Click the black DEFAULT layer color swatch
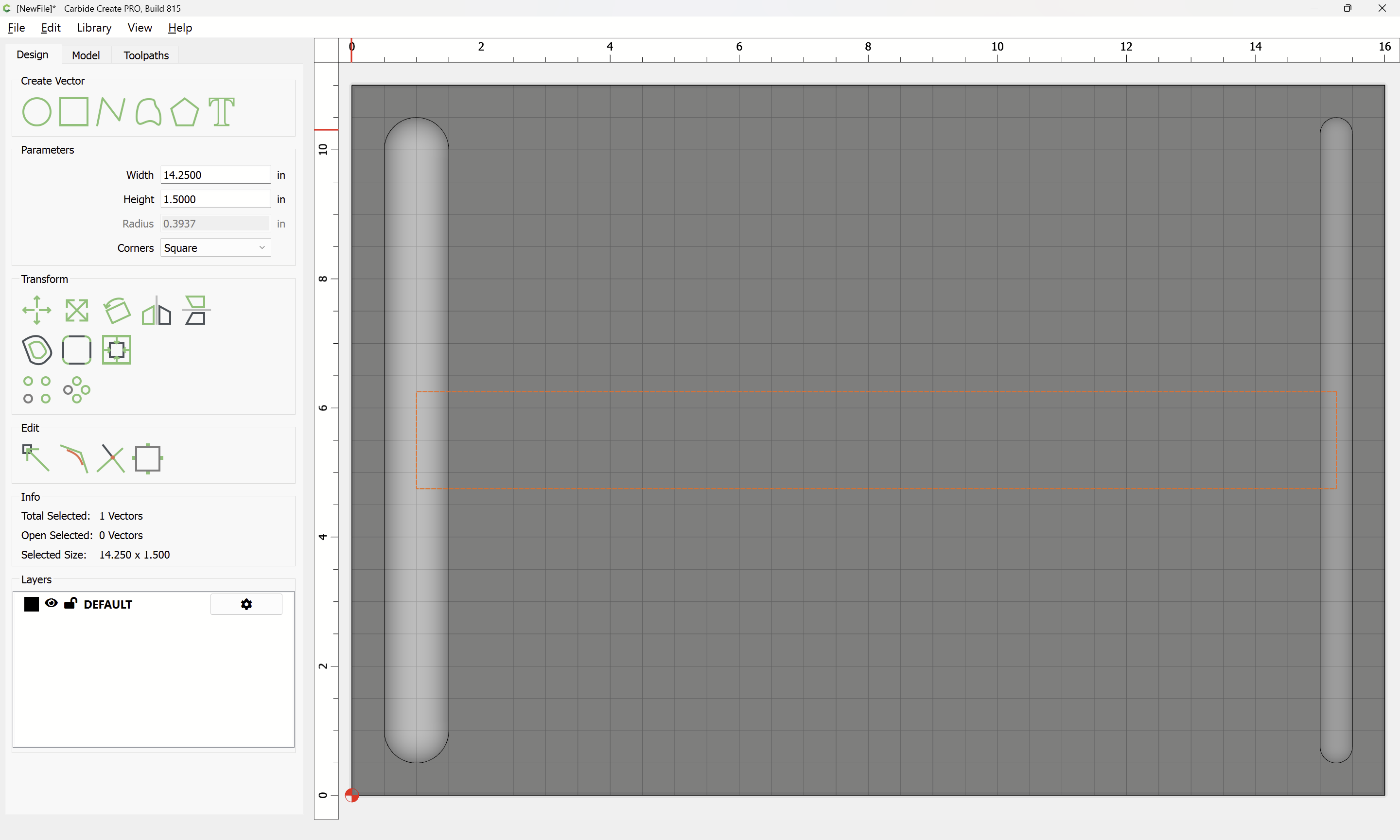 pyautogui.click(x=32, y=604)
